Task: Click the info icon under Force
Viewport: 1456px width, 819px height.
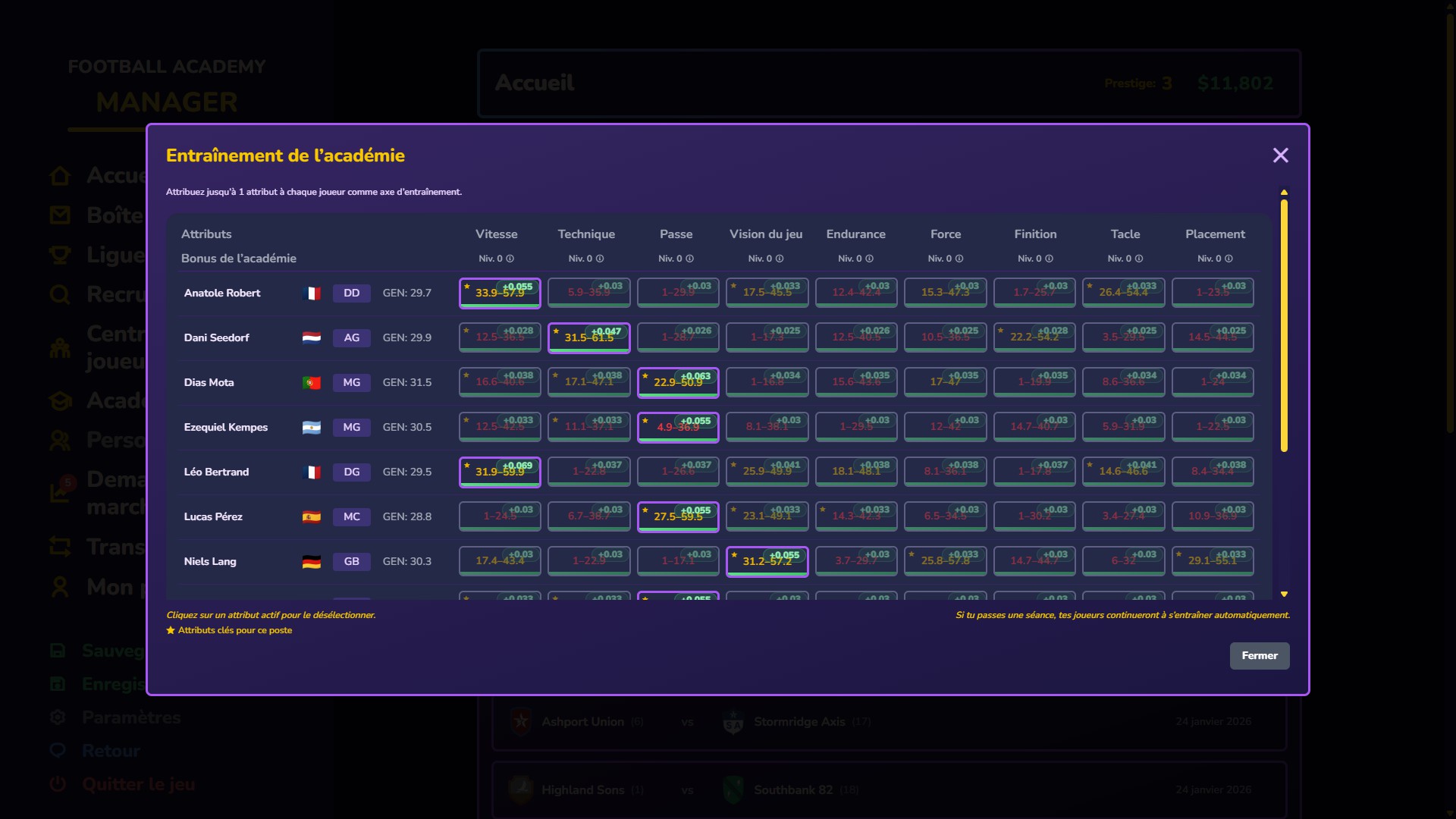Action: tap(959, 259)
